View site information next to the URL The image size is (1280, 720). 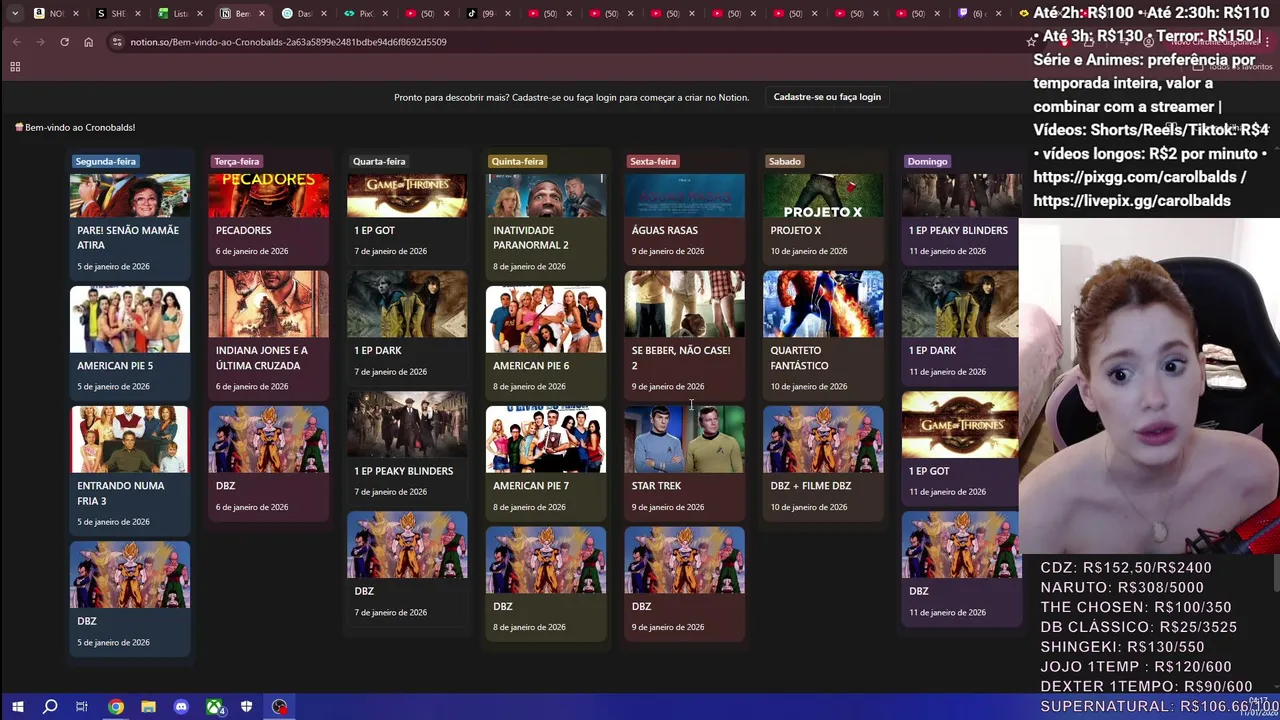(117, 42)
